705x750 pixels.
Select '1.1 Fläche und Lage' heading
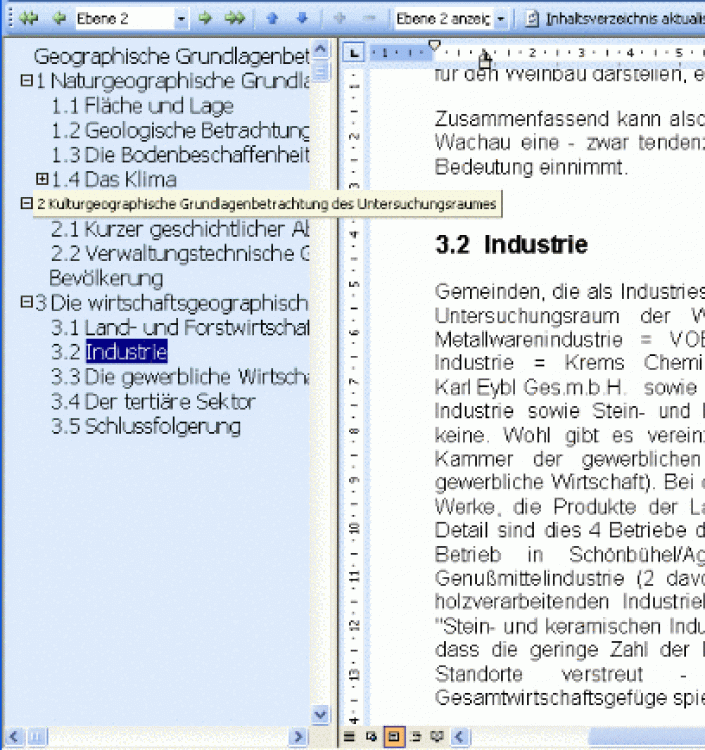click(142, 106)
